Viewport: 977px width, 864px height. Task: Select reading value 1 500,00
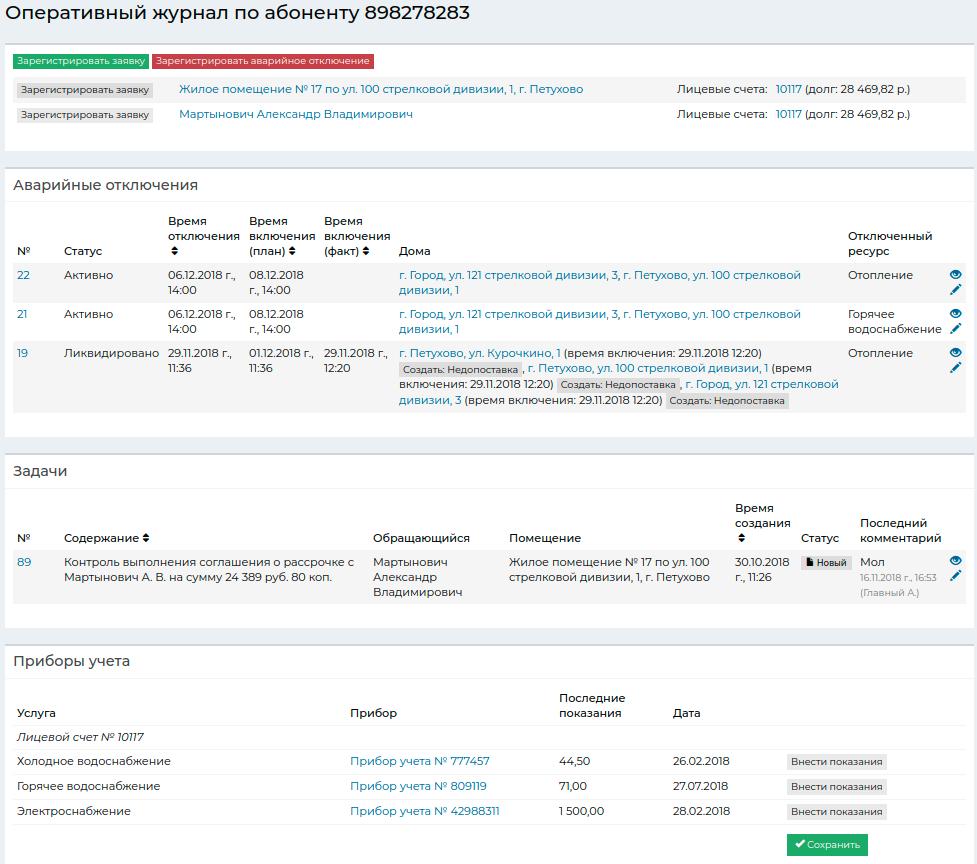pyautogui.click(x=581, y=811)
